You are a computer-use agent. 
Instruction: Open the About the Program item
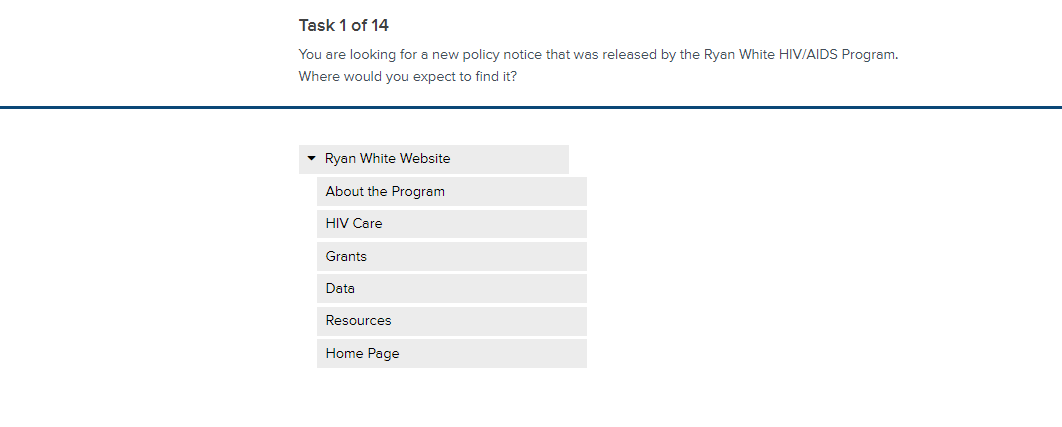[385, 192]
